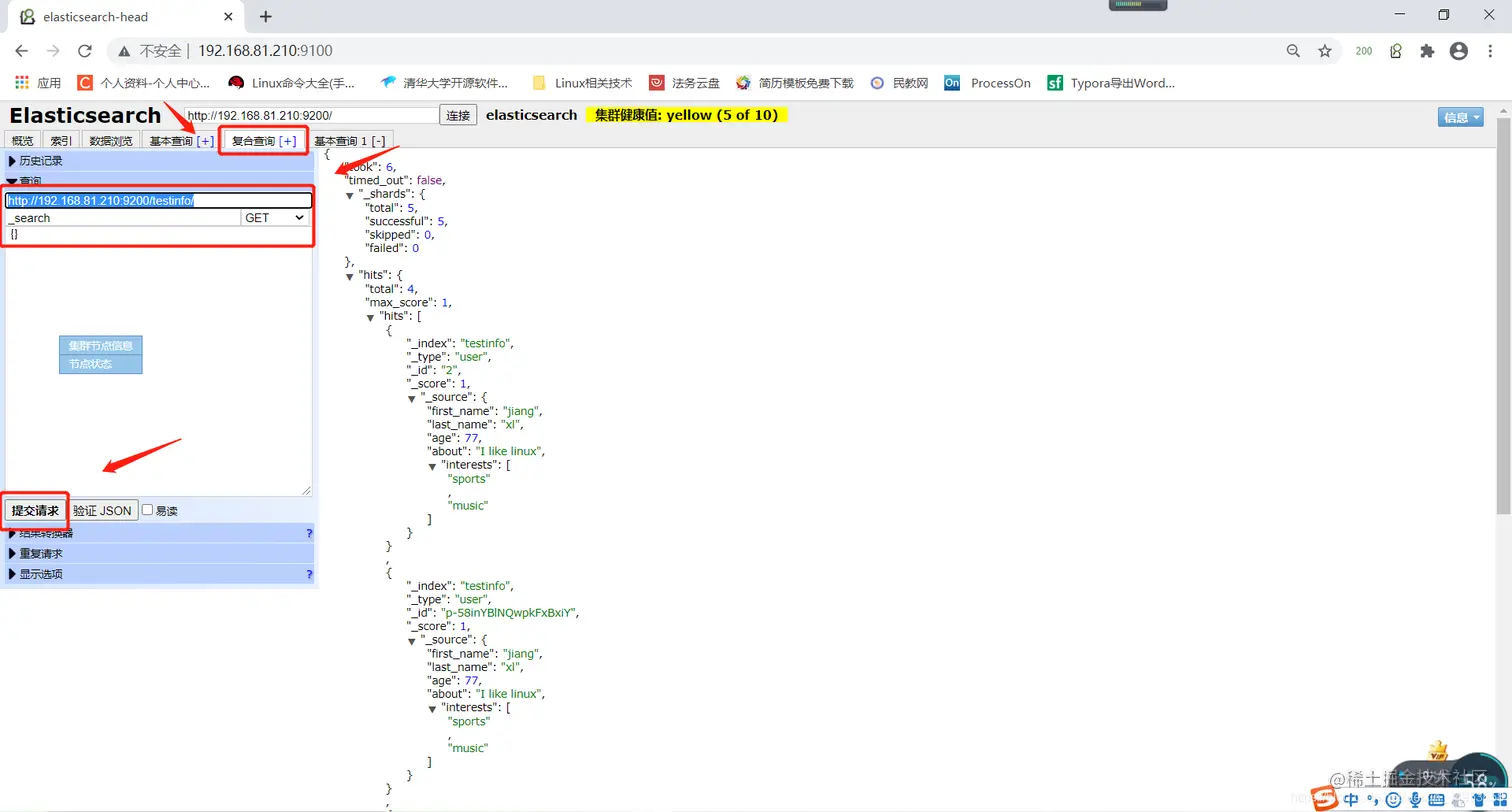Click the not-secure warning icon in address bar

point(125,51)
